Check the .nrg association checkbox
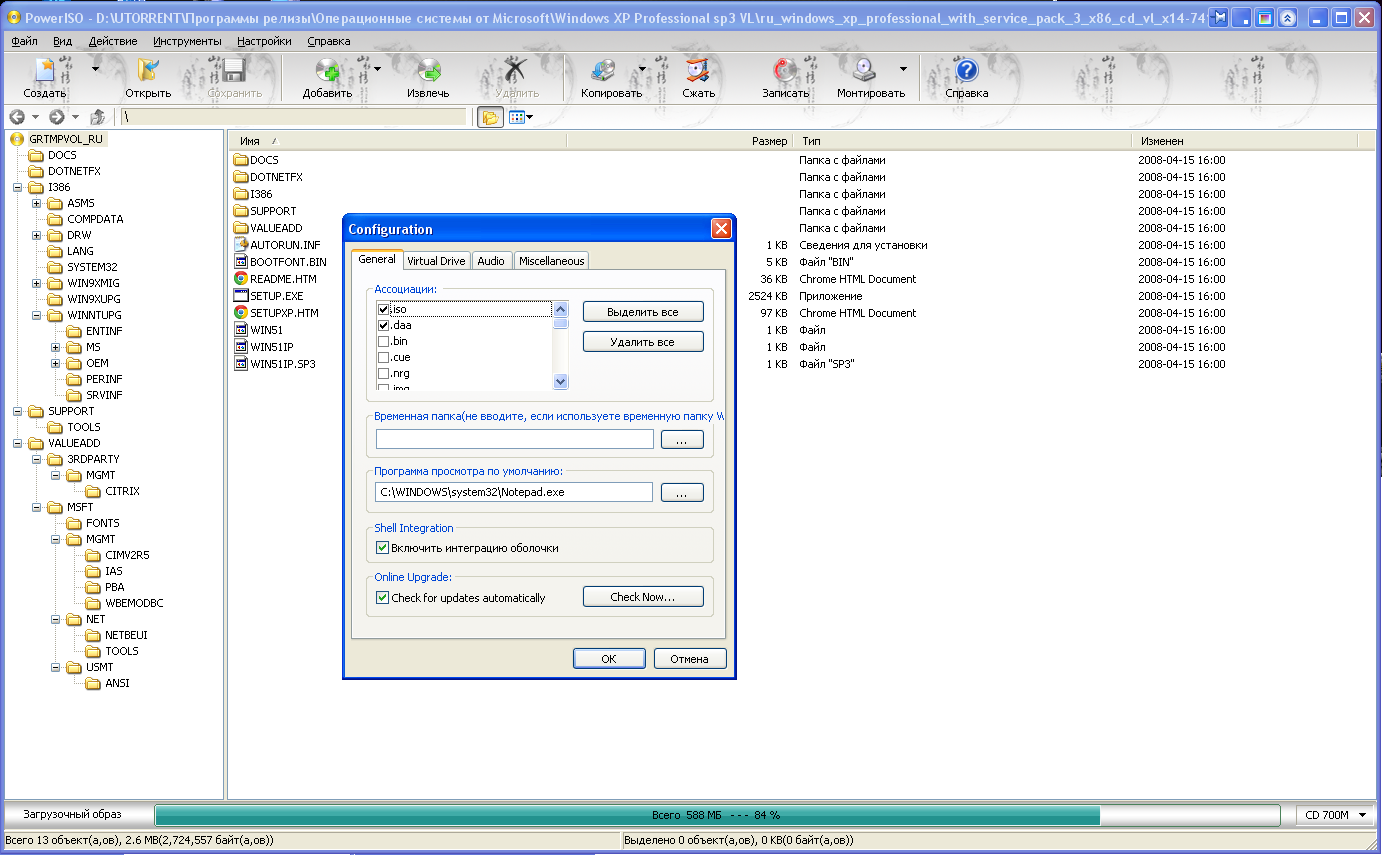Screen dimensions: 1382x855 point(383,374)
